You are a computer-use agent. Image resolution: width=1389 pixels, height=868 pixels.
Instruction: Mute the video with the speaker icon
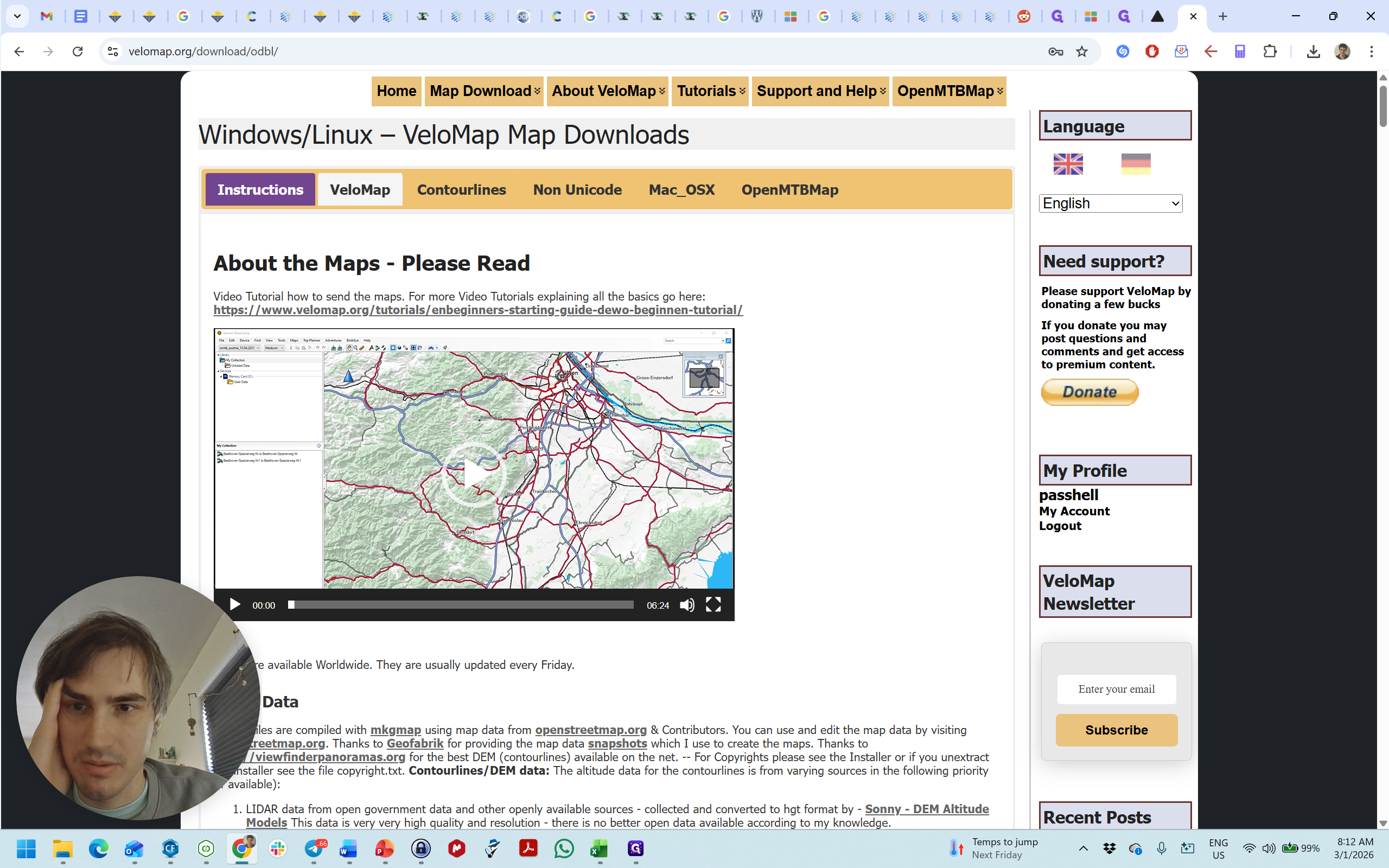[686, 604]
